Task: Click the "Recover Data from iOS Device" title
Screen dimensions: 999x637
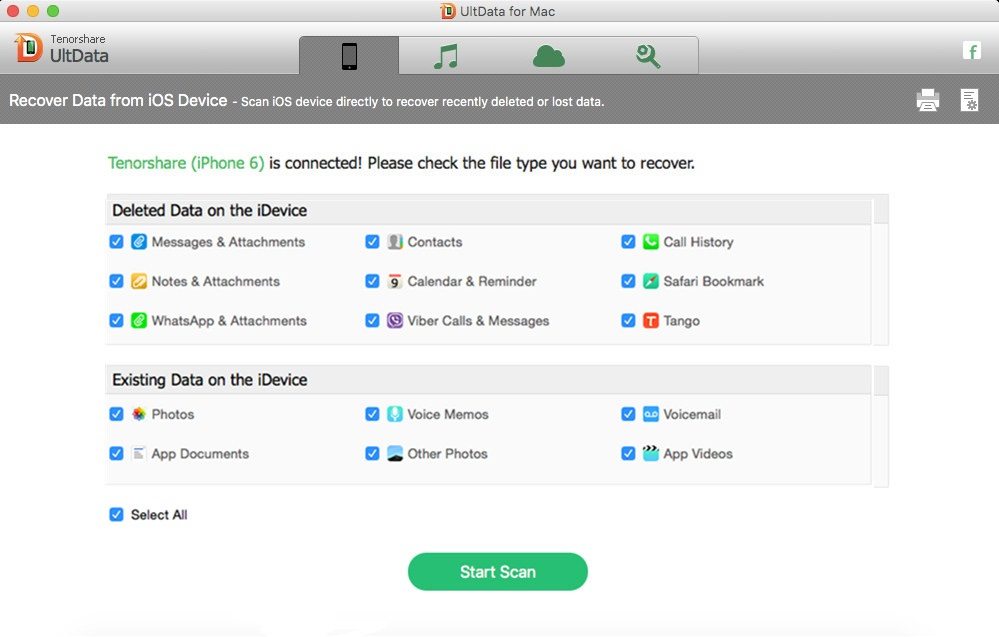Action: (x=118, y=101)
